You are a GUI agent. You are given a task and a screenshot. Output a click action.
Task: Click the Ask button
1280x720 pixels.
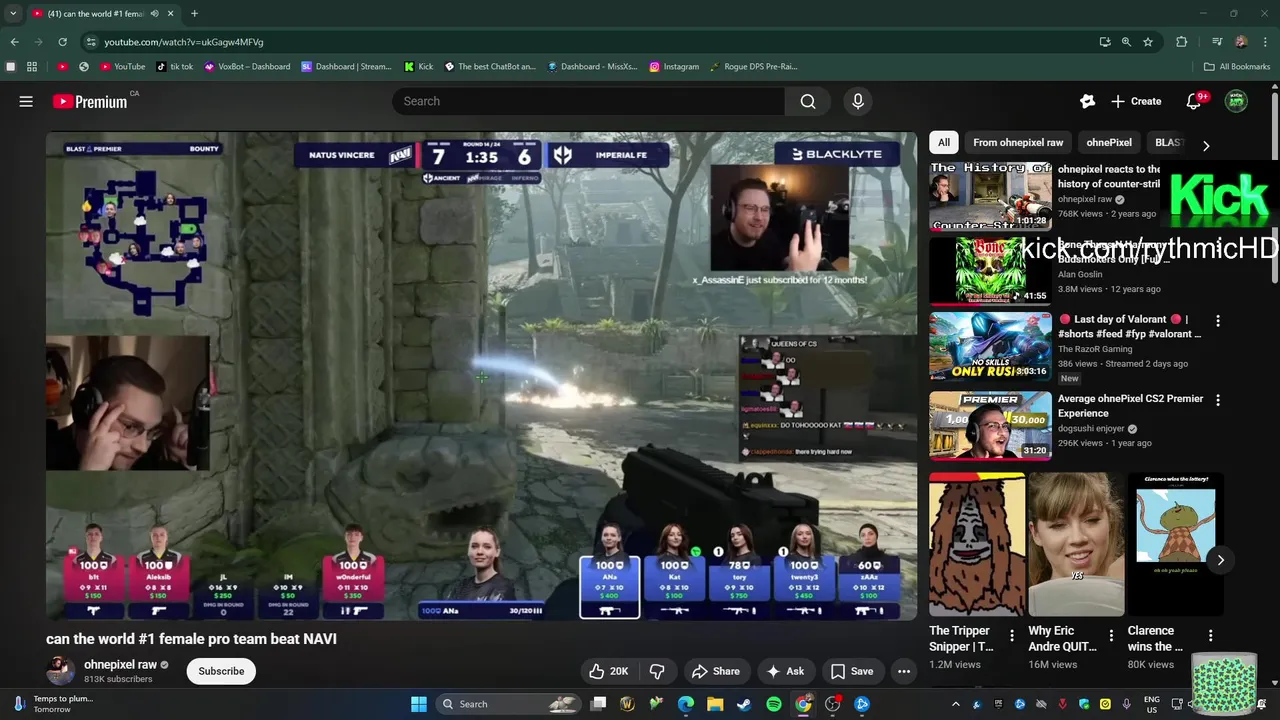[x=785, y=671]
